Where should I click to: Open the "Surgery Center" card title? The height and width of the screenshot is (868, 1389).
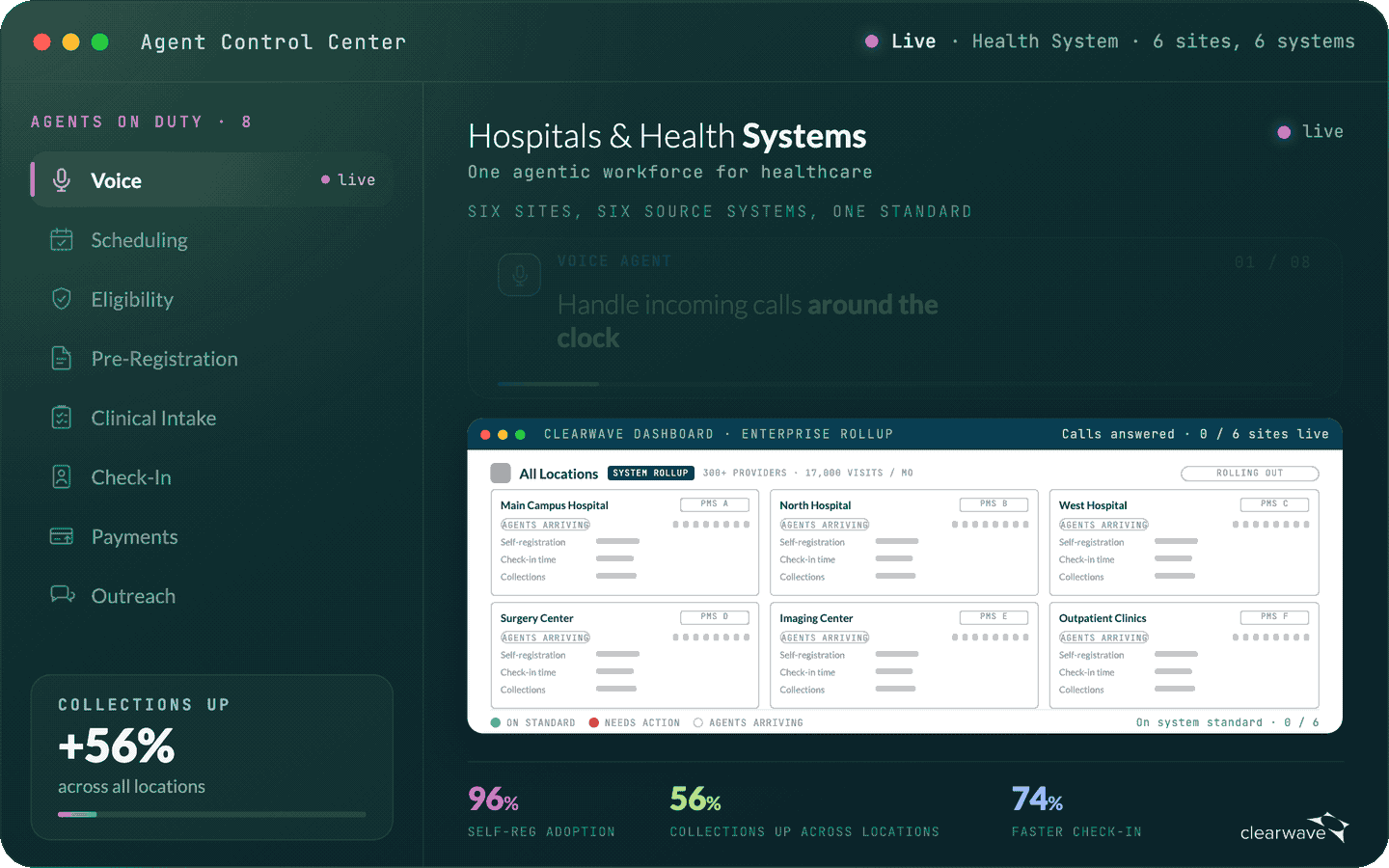[x=536, y=618]
